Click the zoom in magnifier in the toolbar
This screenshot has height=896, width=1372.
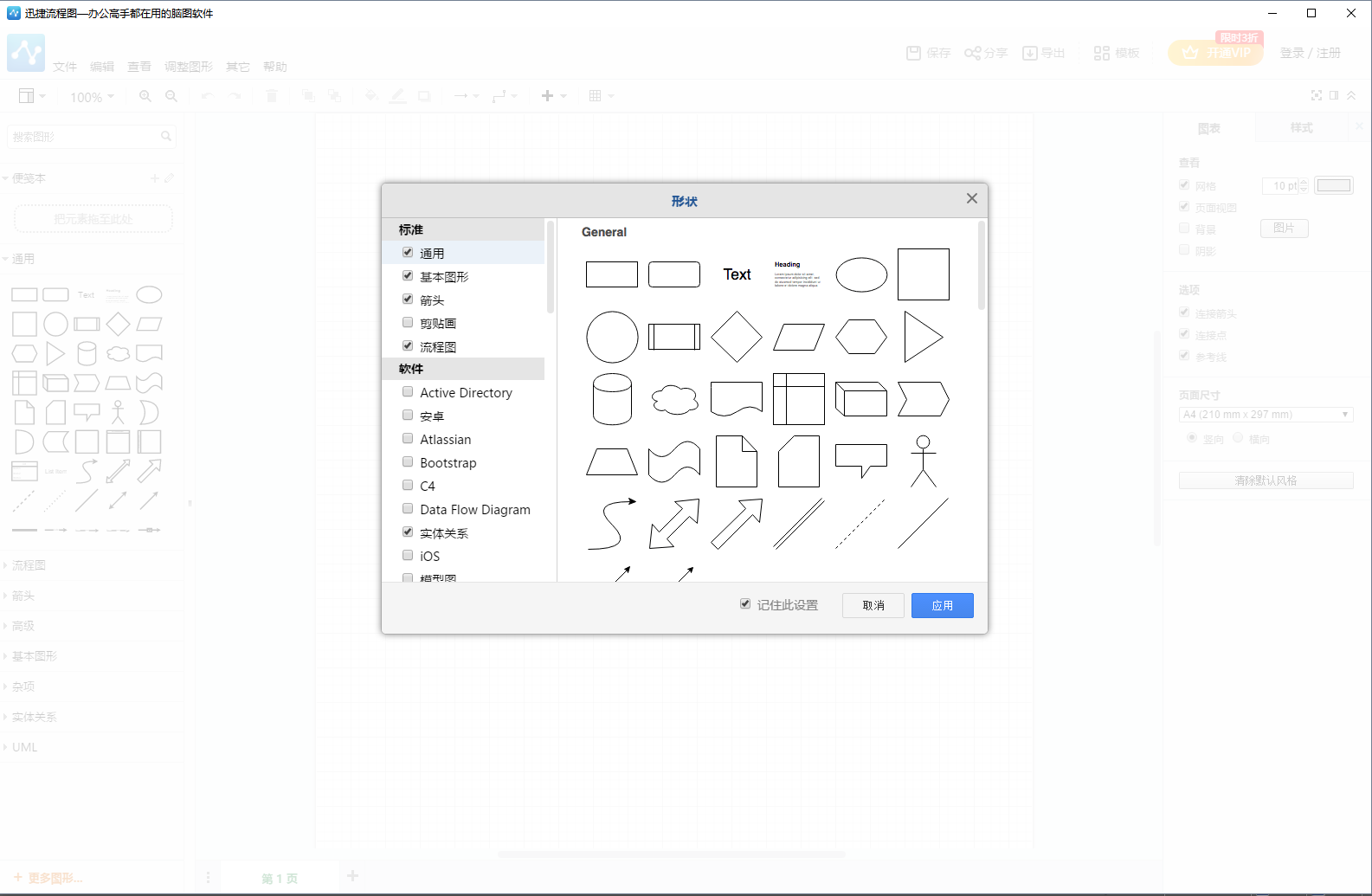point(145,96)
